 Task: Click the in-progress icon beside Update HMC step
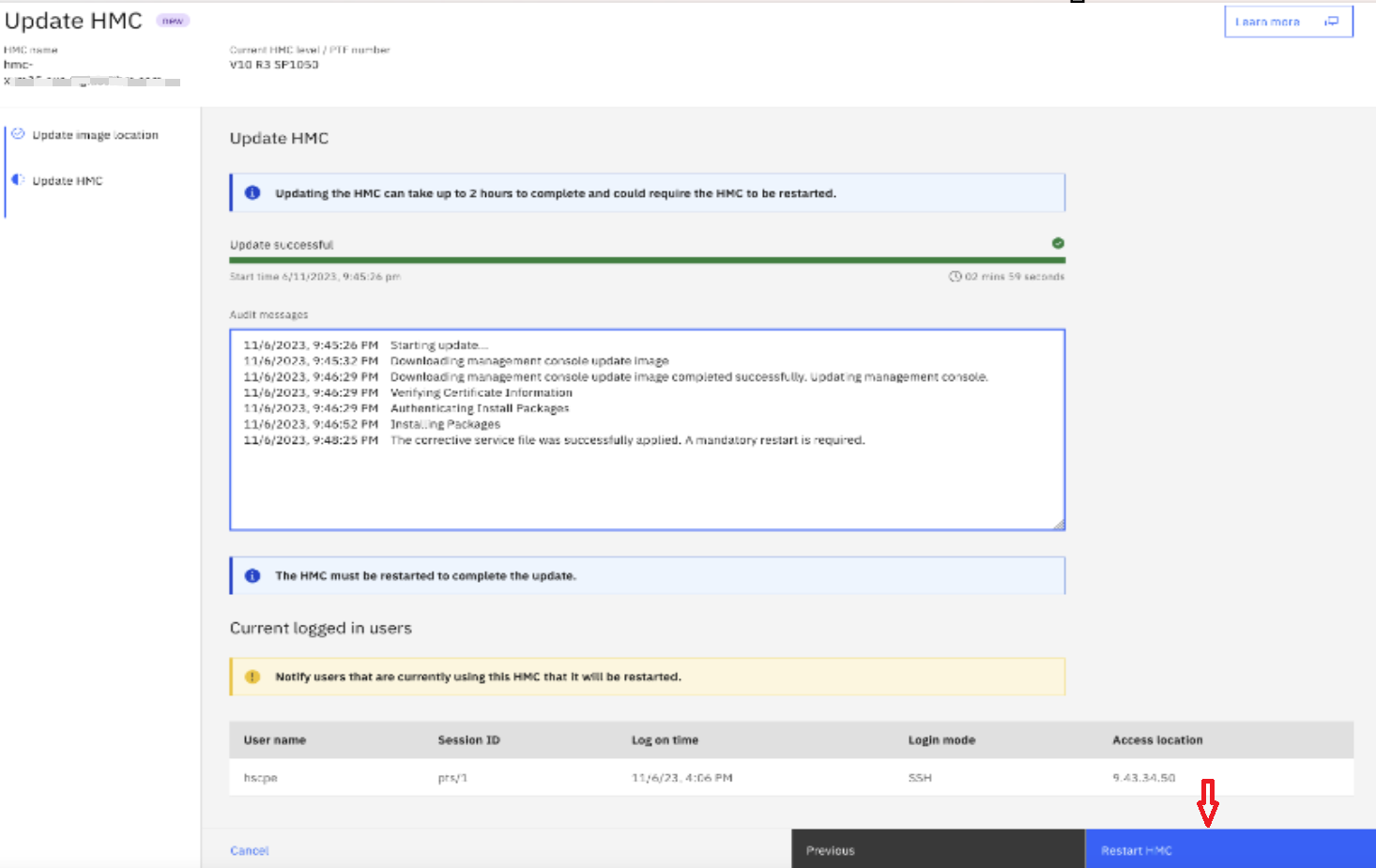point(18,179)
